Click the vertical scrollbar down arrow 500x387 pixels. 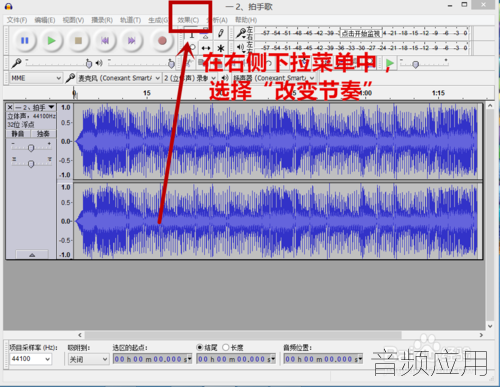(x=490, y=326)
